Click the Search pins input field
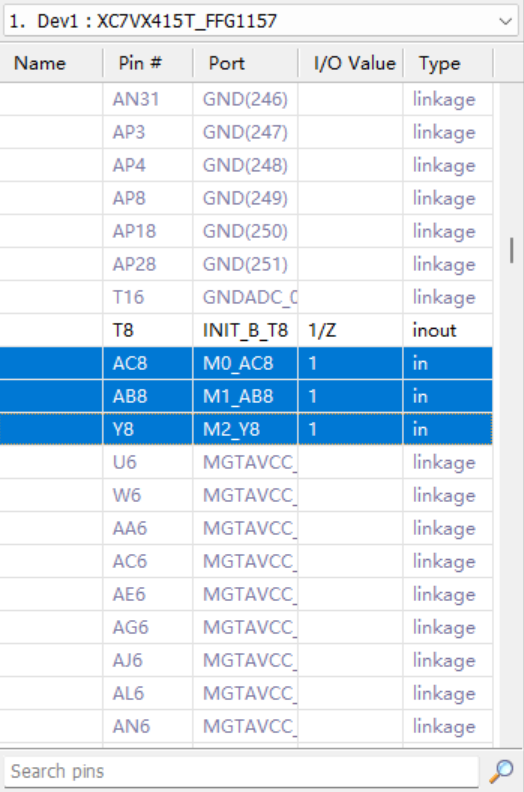The height and width of the screenshot is (792, 524). click(x=242, y=771)
